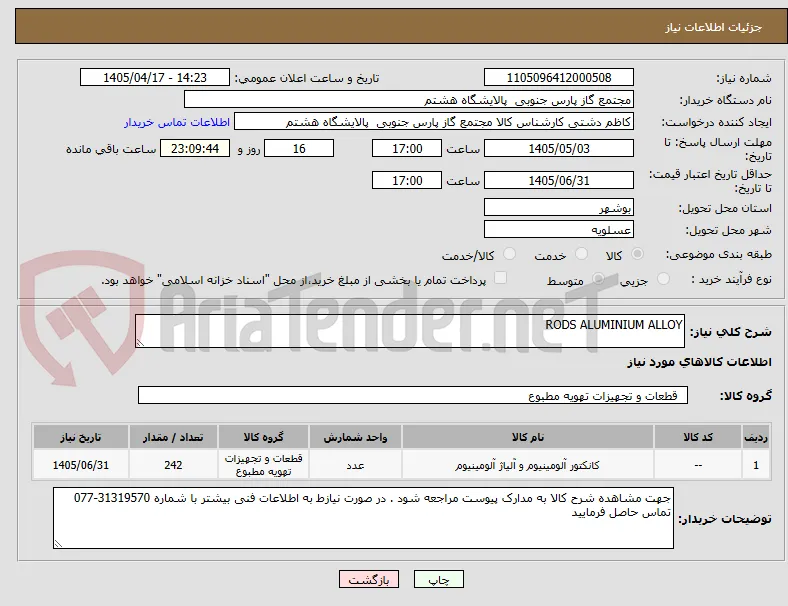Click the اطلاعات کالاهای مورد نیاز heading
Image resolution: width=788 pixels, height=606 pixels.
699,362
